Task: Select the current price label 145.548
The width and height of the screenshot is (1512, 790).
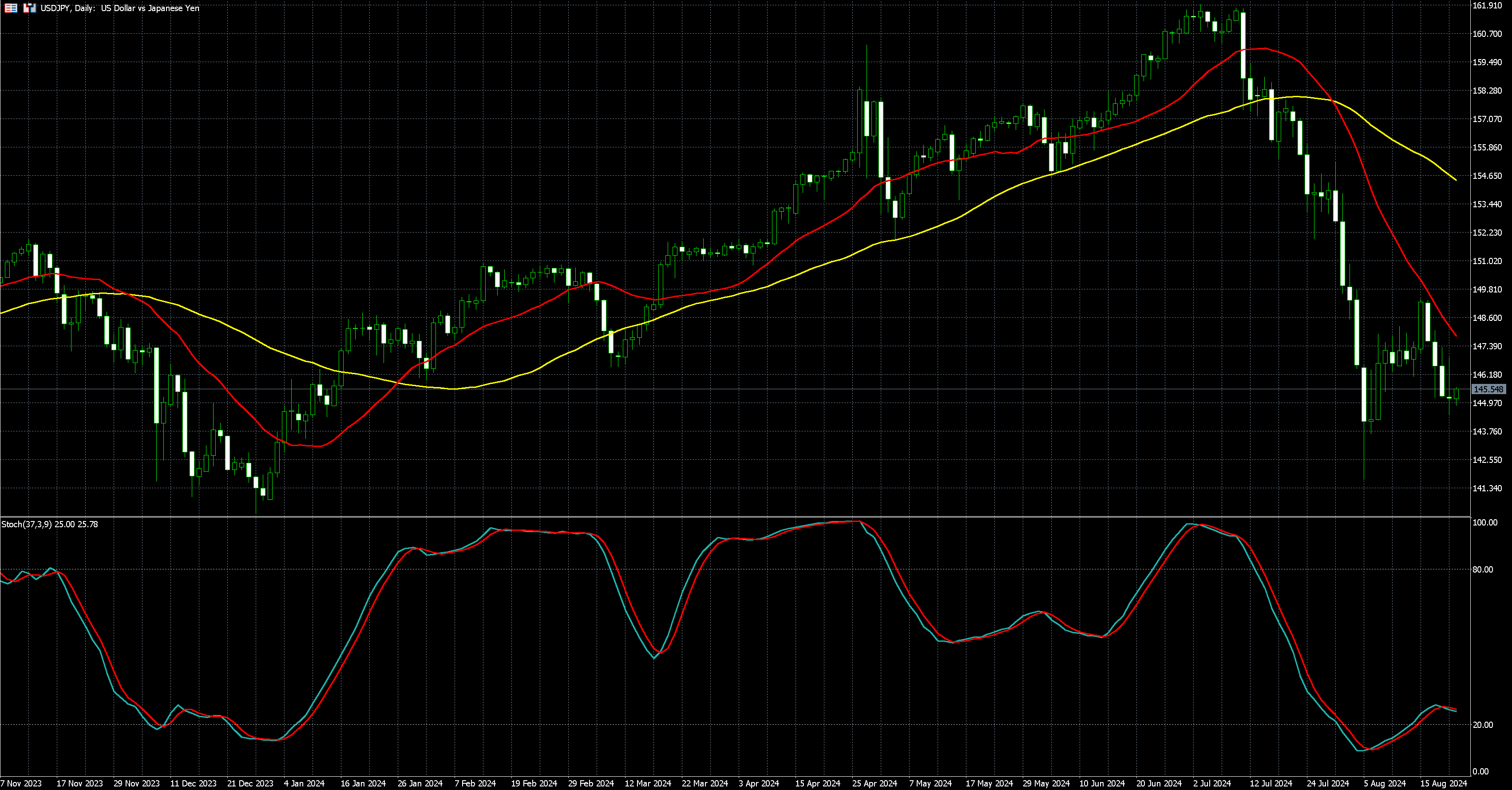Action: pos(1488,389)
